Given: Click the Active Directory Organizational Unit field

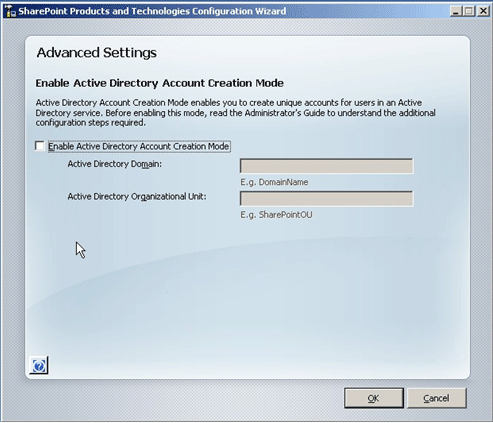Looking at the screenshot, I should point(326,199).
